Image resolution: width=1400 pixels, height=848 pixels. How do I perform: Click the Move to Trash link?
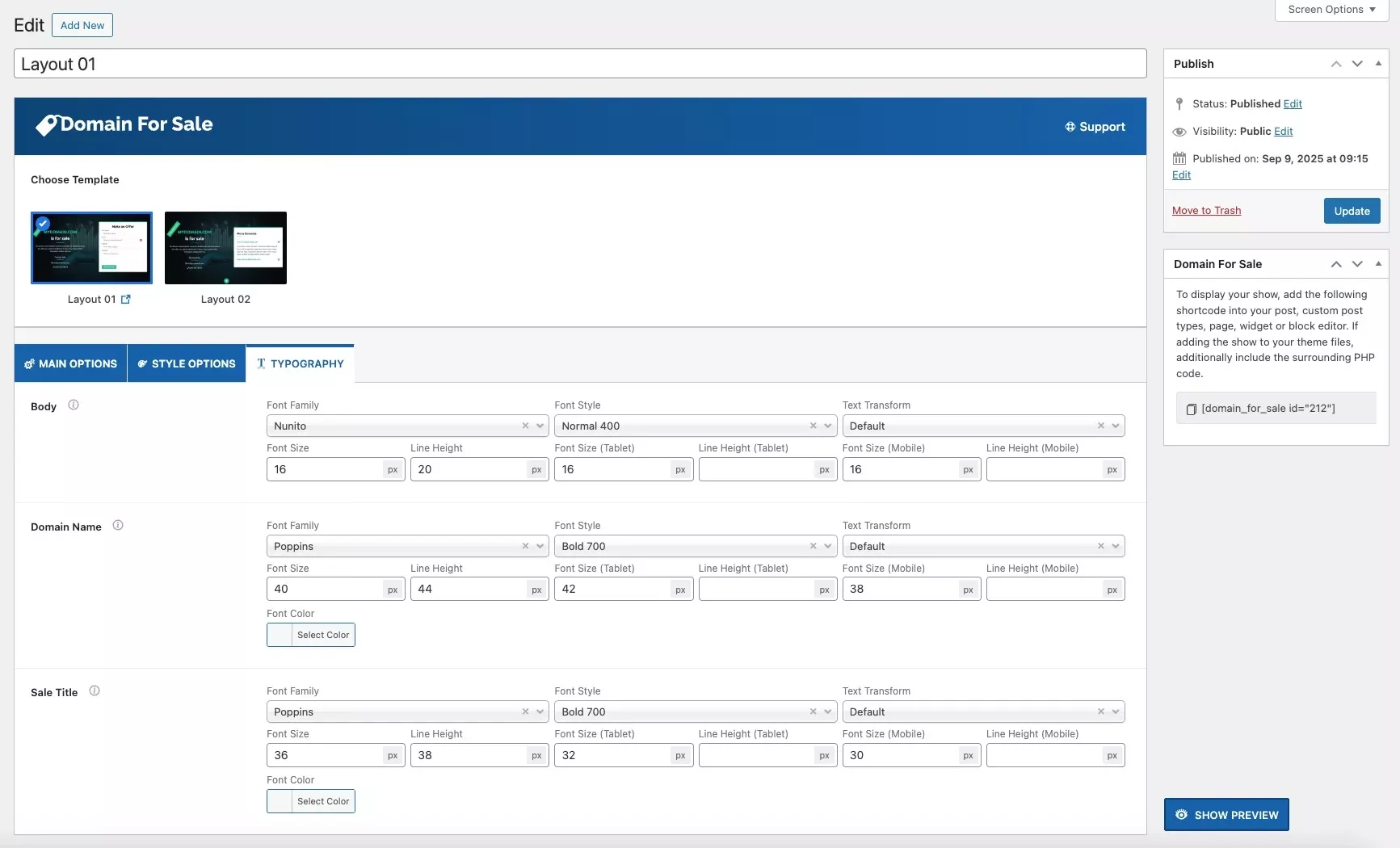(x=1206, y=211)
